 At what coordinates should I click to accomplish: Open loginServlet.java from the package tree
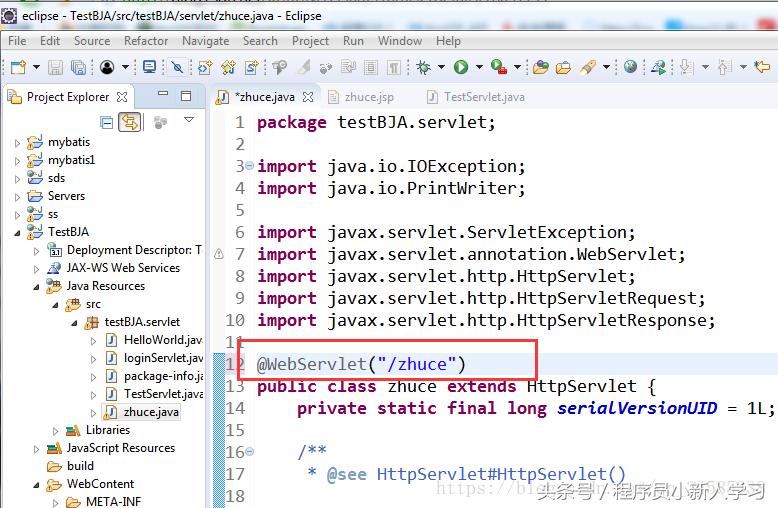pyautogui.click(x=162, y=358)
